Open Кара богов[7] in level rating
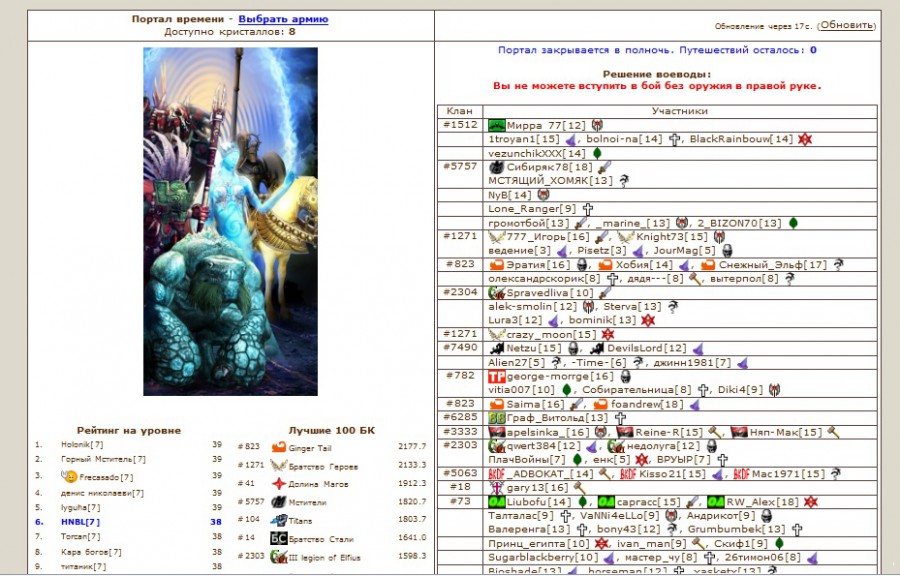The height and width of the screenshot is (576, 900). click(x=91, y=552)
